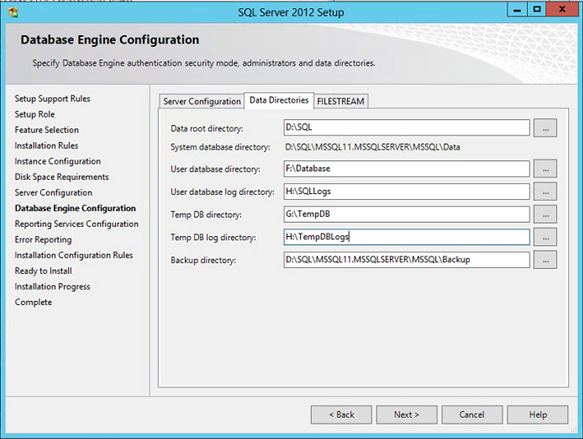Image resolution: width=583 pixels, height=439 pixels.
Task: Browse for the User database directory
Action: point(545,169)
